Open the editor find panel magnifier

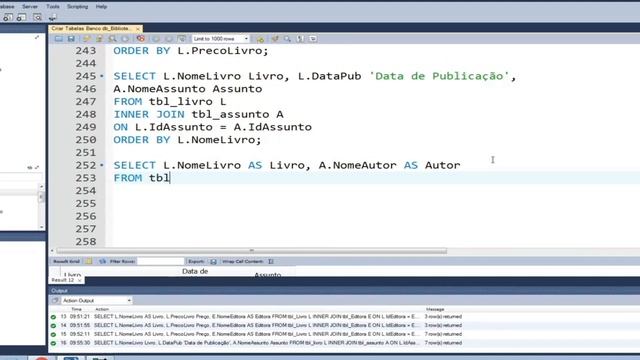288,39
